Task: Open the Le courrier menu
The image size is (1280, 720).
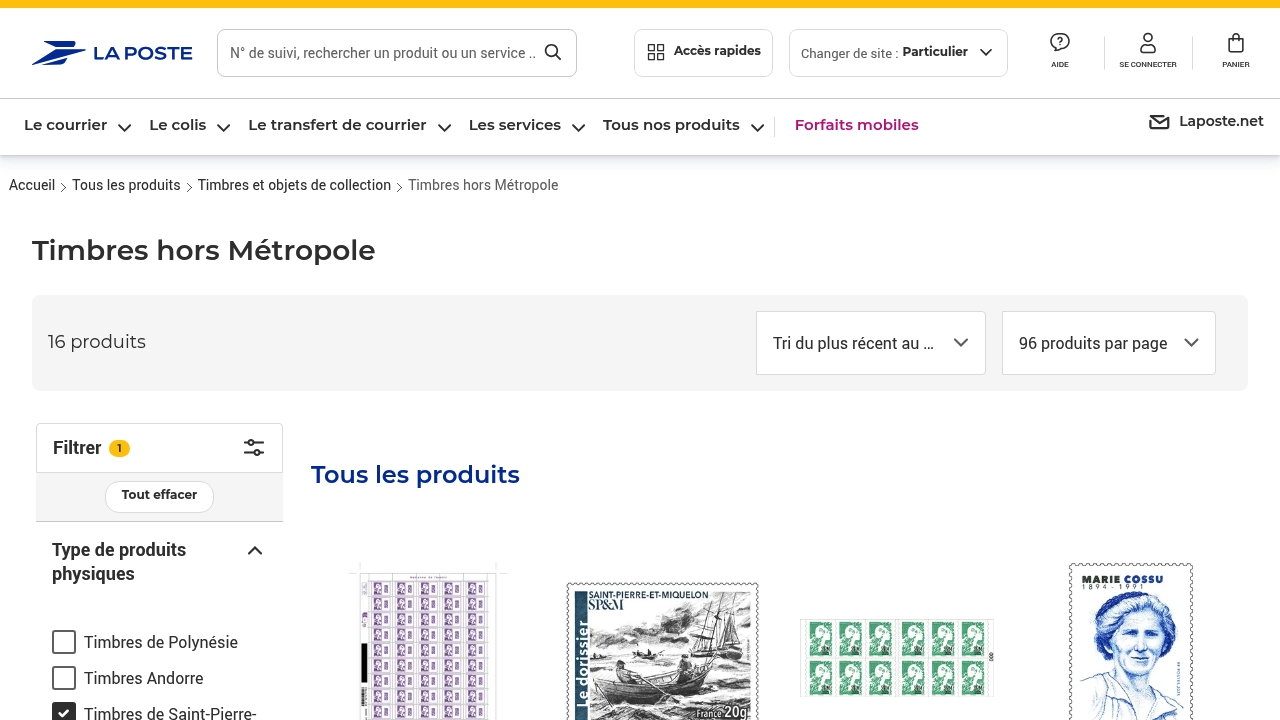Action: (x=77, y=126)
